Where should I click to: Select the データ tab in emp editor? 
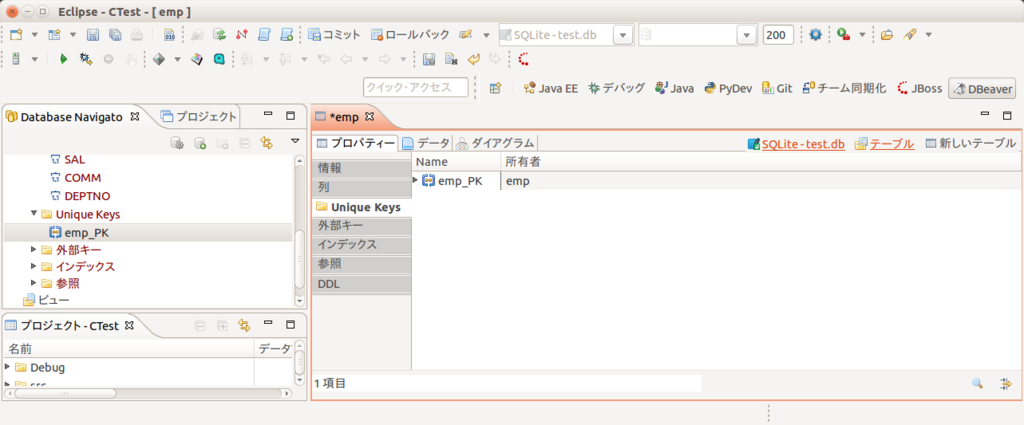pos(425,143)
